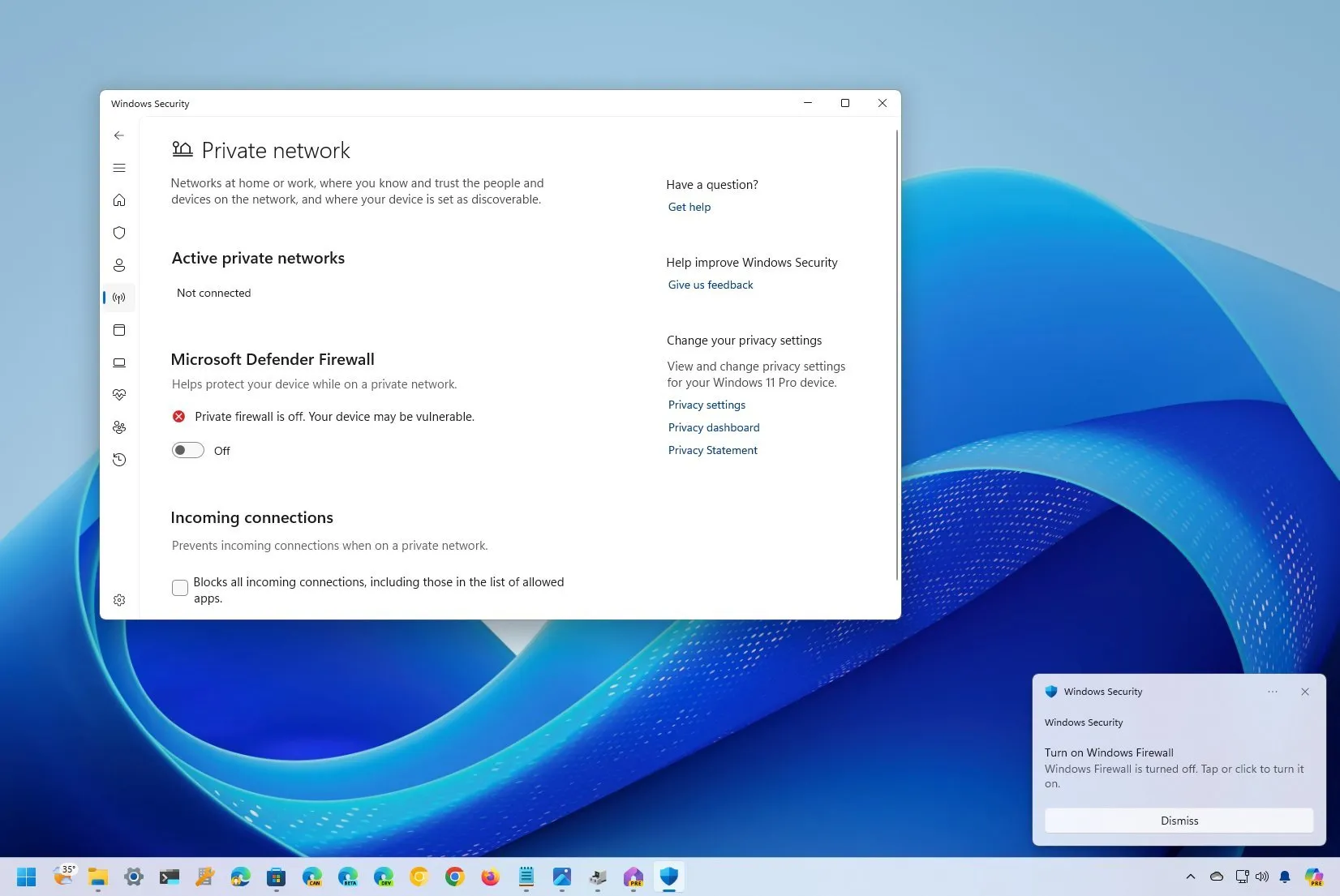Viewport: 1340px width, 896px height.
Task: Click the Not connected status text
Action: [214, 293]
